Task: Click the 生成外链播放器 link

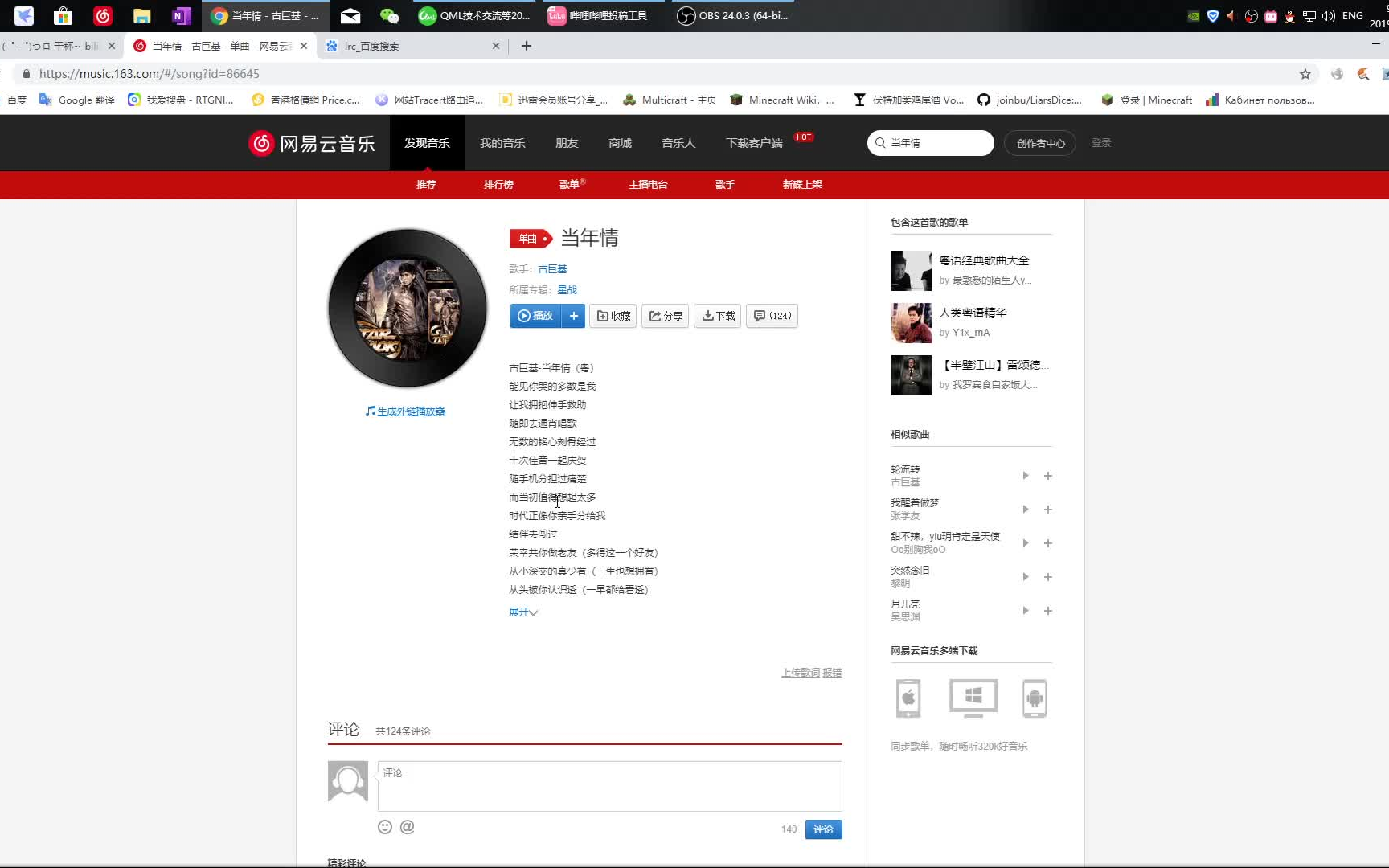Action: (x=410, y=410)
